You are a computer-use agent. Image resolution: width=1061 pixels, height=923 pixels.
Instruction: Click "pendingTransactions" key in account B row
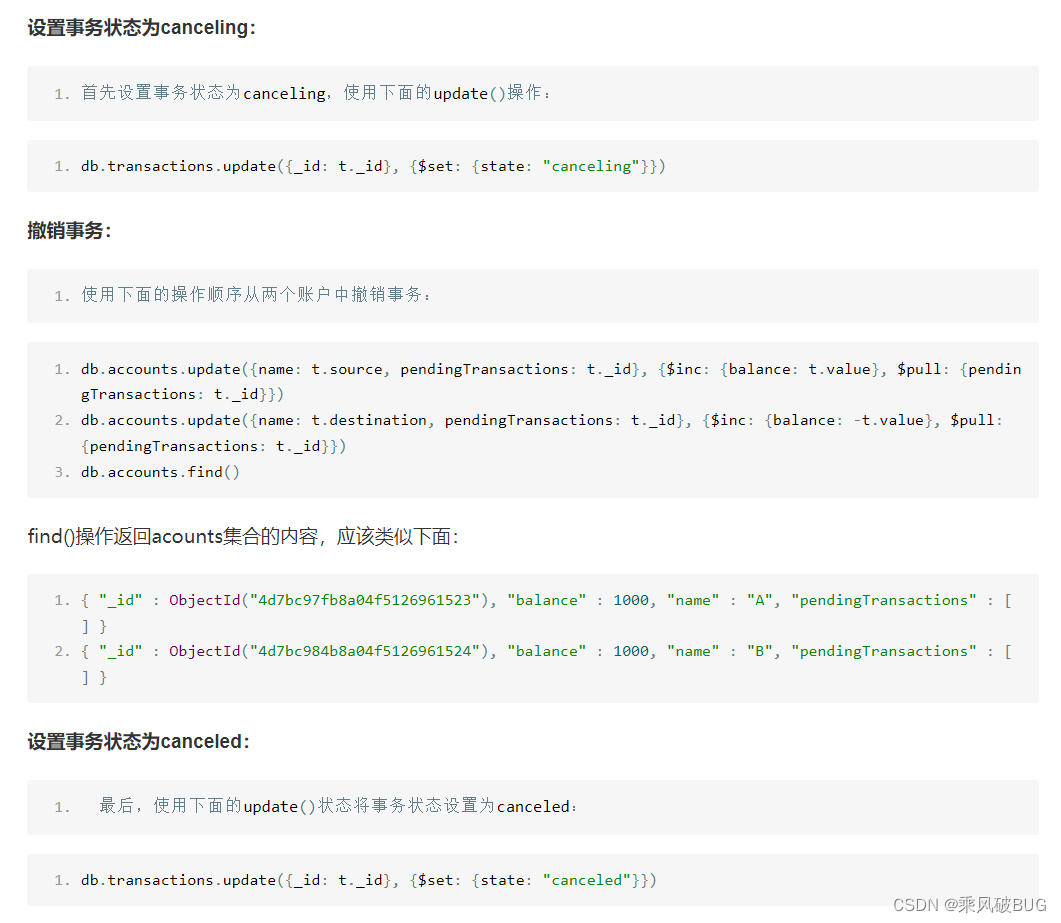coord(884,651)
